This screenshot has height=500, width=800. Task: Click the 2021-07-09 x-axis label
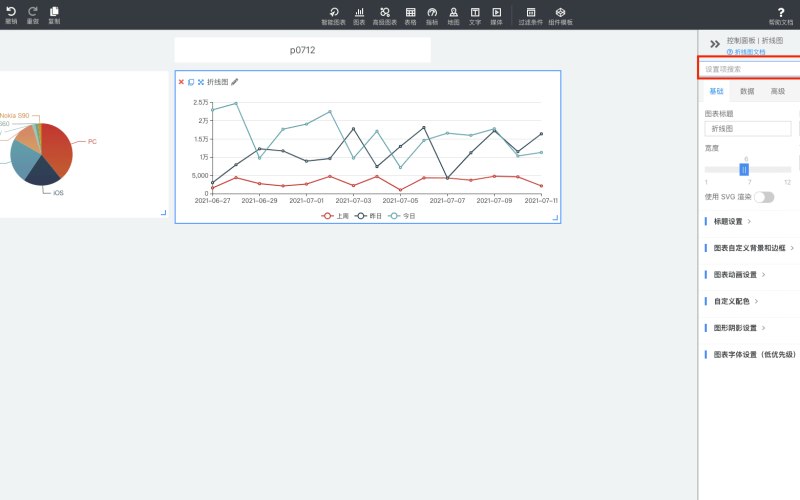click(494, 201)
